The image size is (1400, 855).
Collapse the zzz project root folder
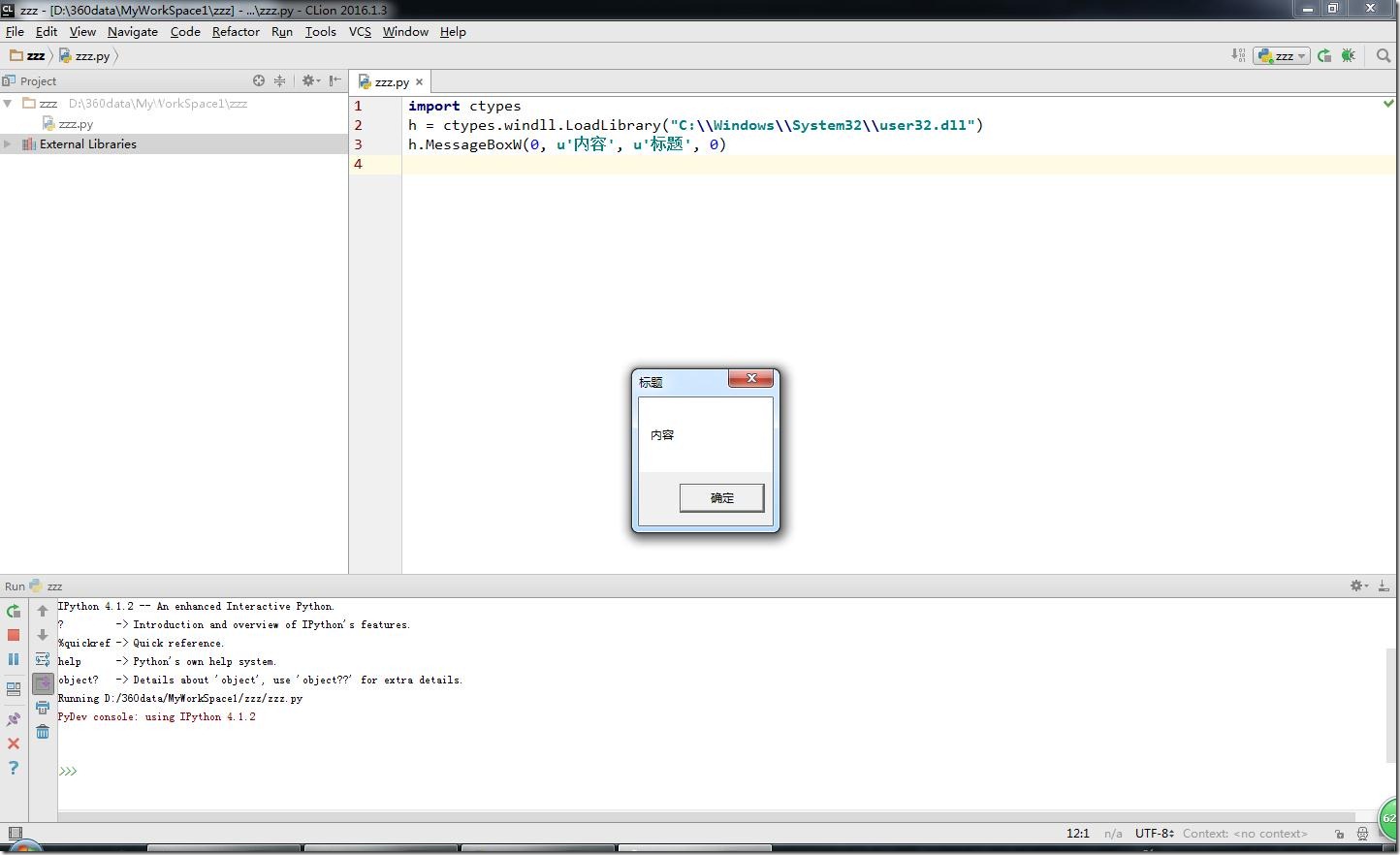[8, 103]
